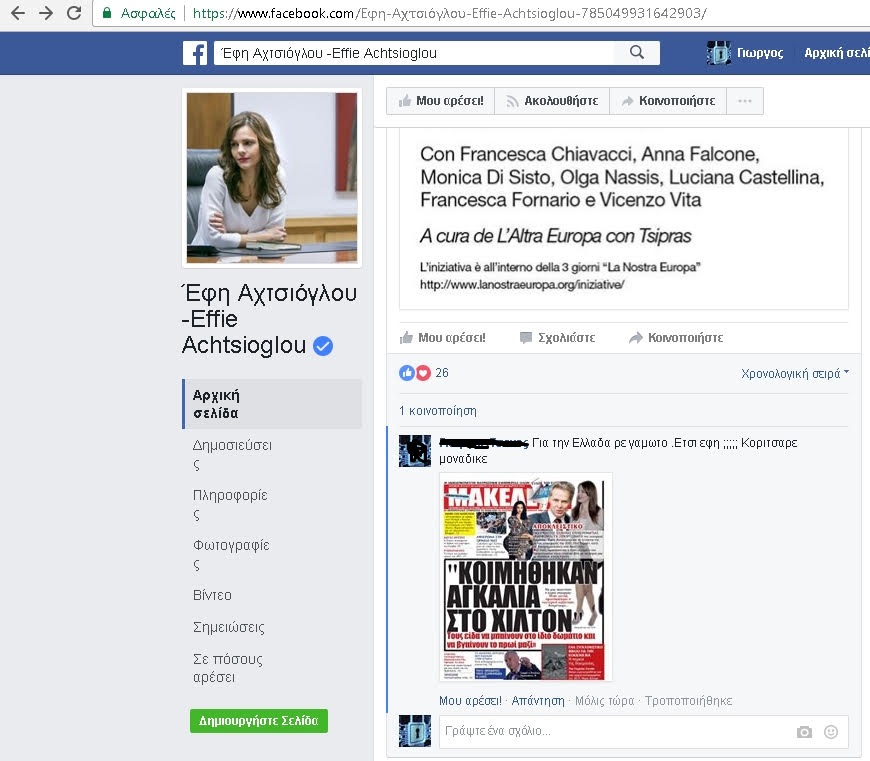
Task: Click the page Μου αρέσει! button
Action: tap(441, 101)
